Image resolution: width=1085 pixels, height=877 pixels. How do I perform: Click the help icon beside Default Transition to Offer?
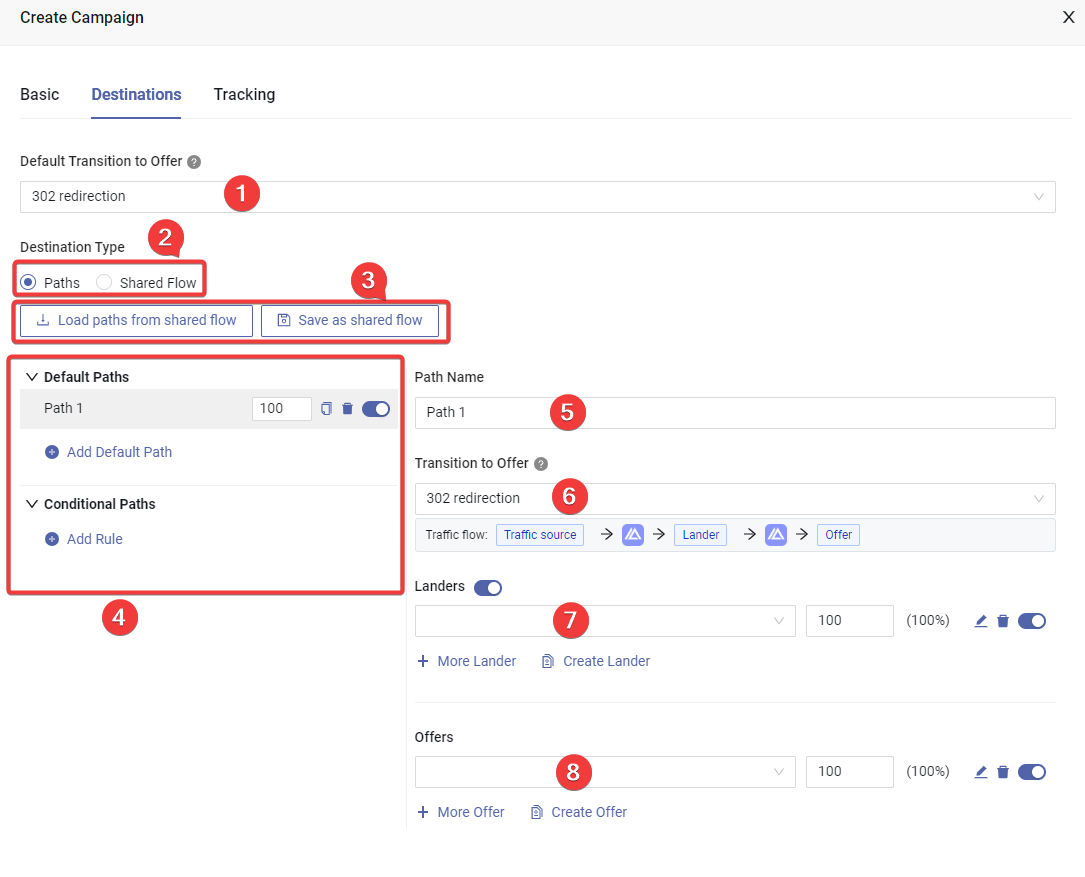[x=194, y=162]
